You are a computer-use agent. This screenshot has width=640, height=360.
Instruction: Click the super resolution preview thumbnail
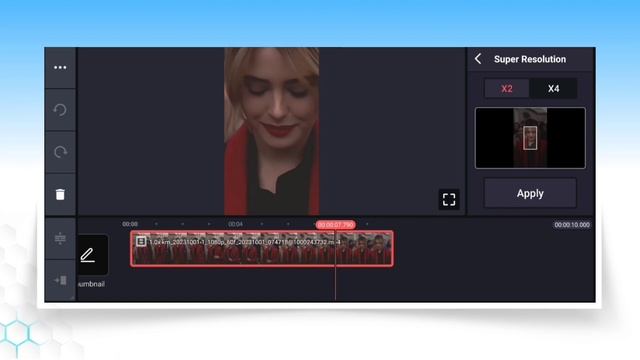point(530,138)
